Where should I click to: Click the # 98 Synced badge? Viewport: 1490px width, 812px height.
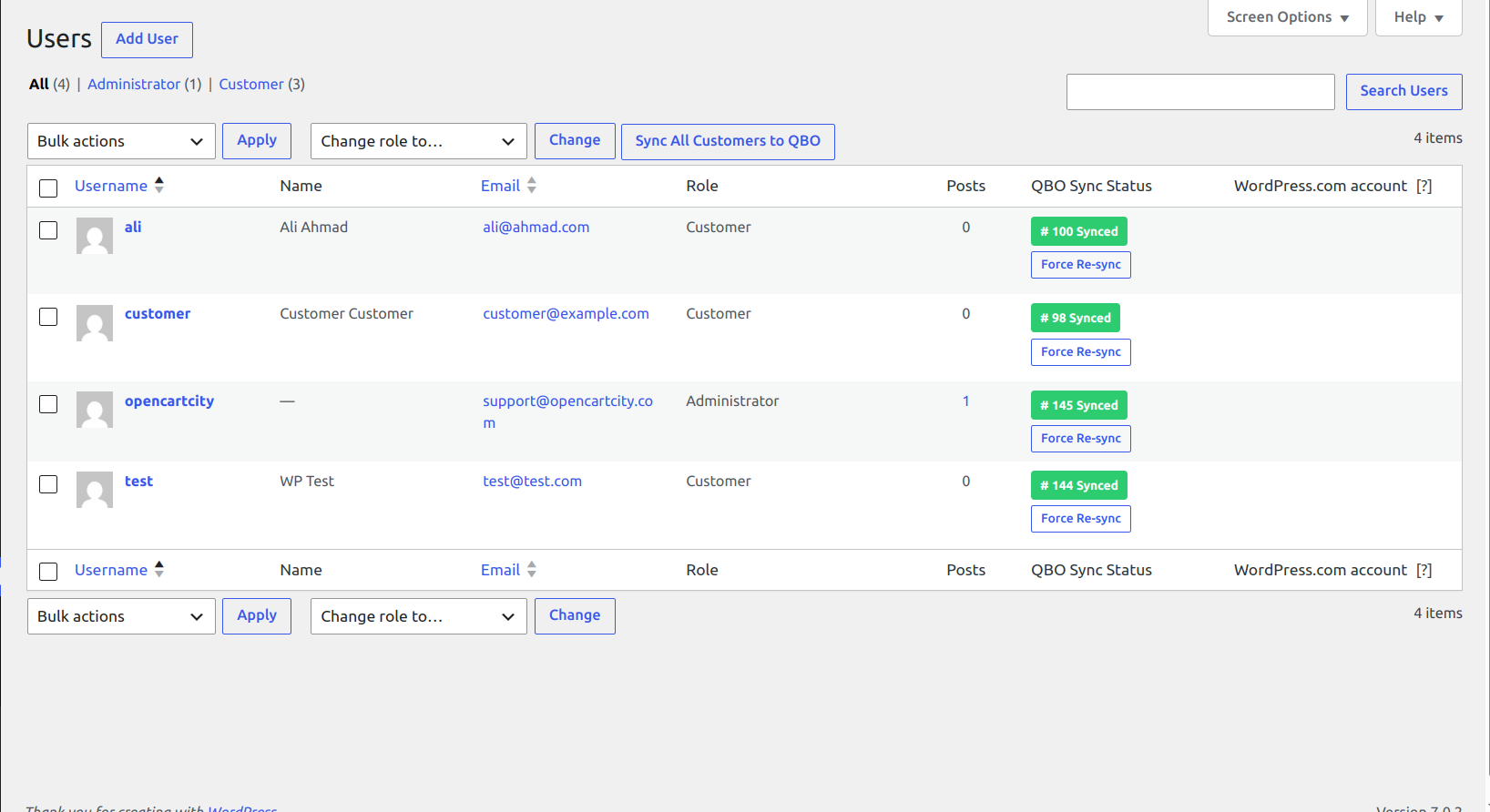pos(1076,318)
